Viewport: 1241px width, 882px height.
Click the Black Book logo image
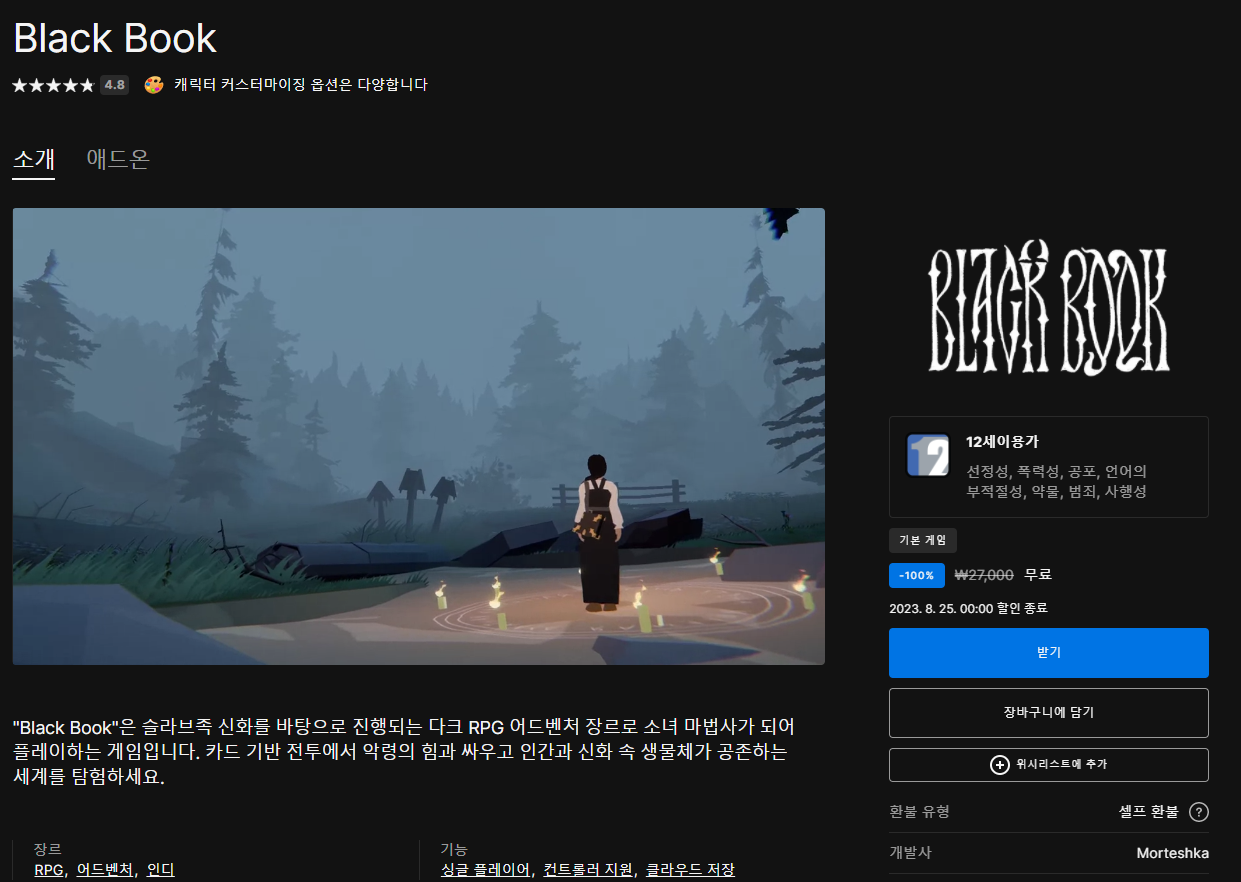click(x=1048, y=308)
